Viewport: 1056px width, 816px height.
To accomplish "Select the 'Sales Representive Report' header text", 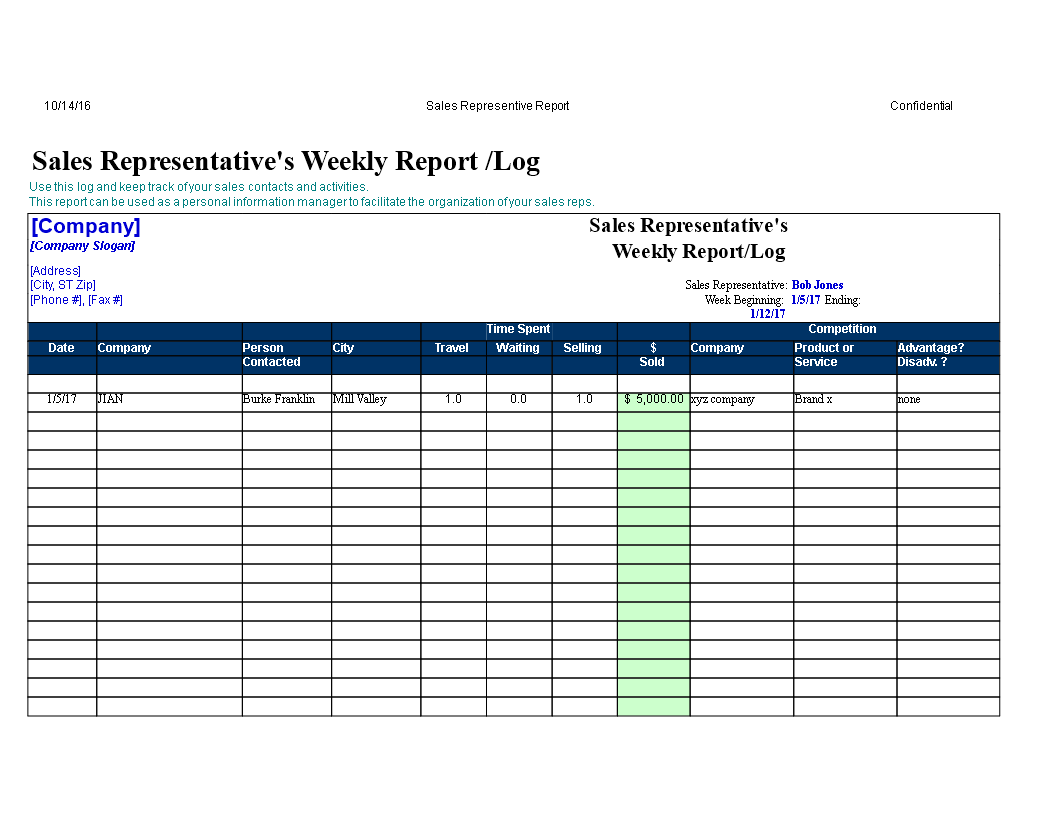I will point(498,106).
